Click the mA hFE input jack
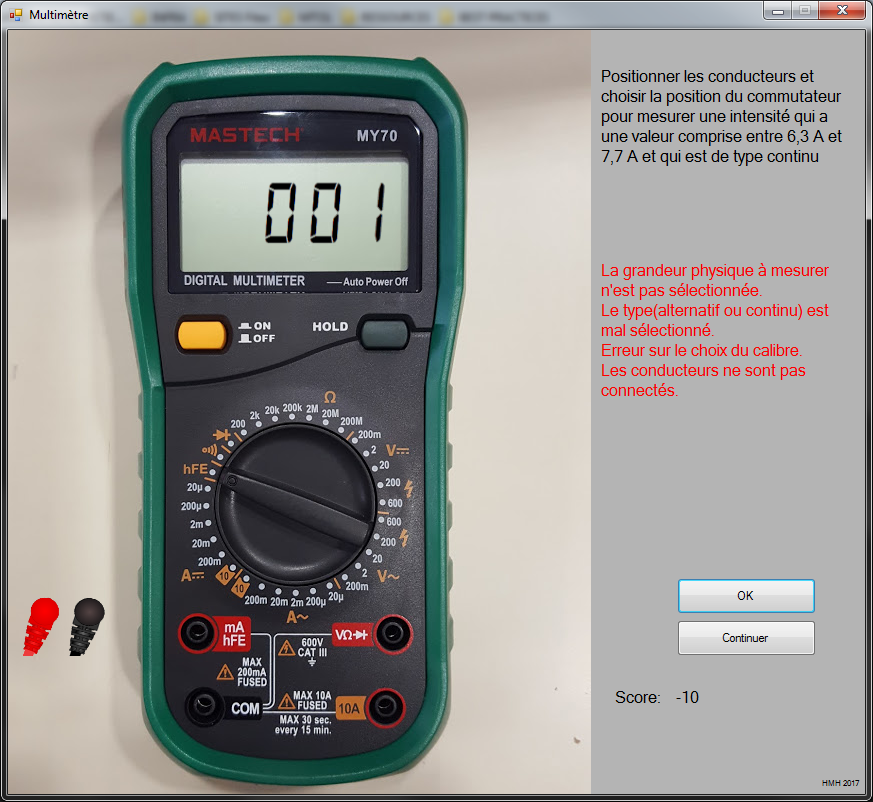The height and width of the screenshot is (802, 873). (x=194, y=633)
